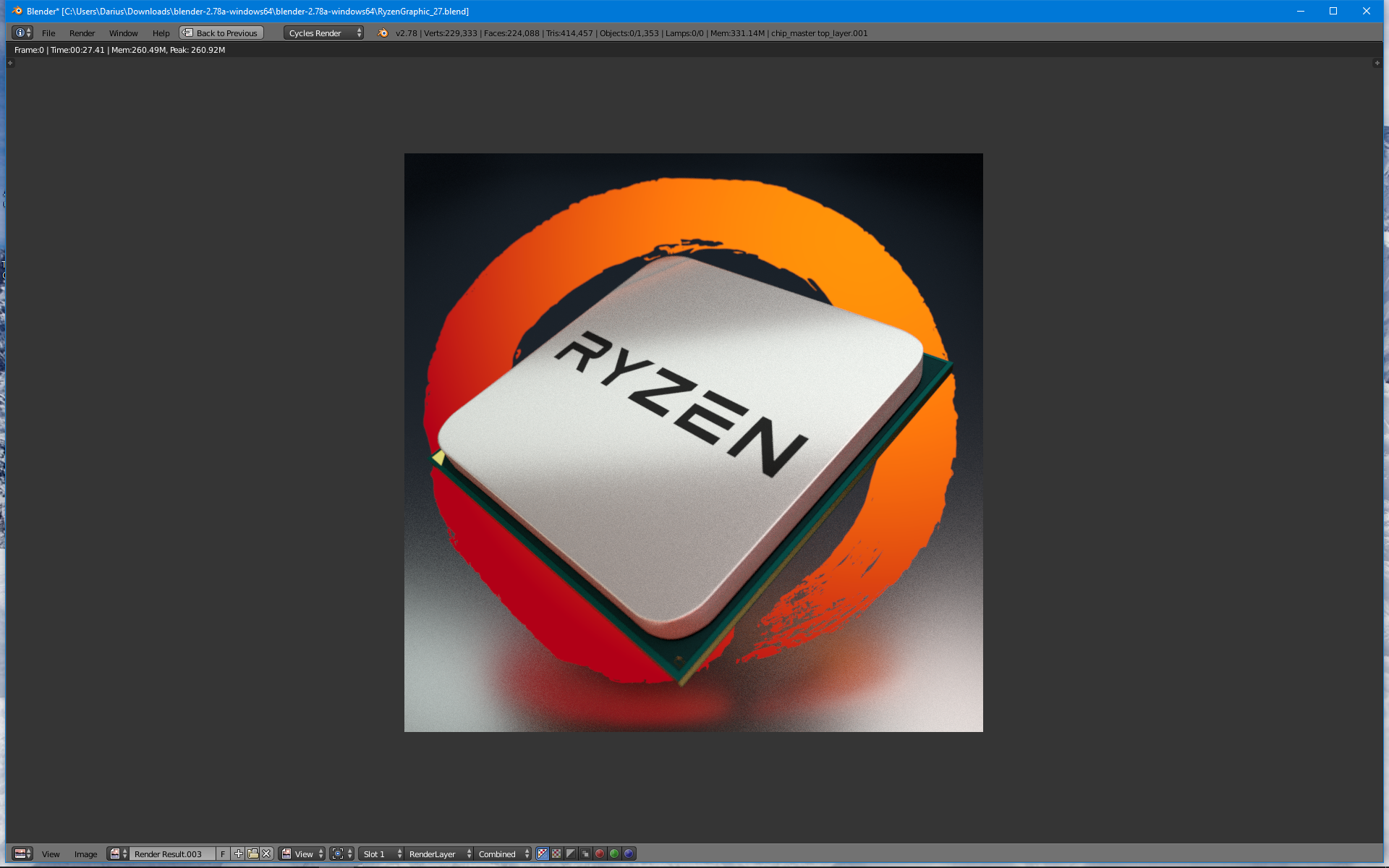Expand the Slot 1 render slot dropdown

(382, 854)
